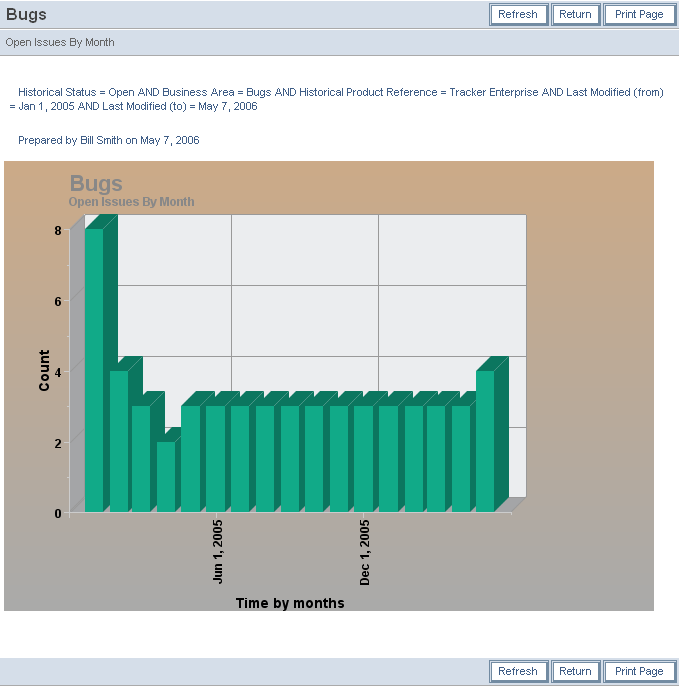Viewport: 679px width, 690px height.
Task: Click the 8 tick label on y-axis
Action: [58, 230]
